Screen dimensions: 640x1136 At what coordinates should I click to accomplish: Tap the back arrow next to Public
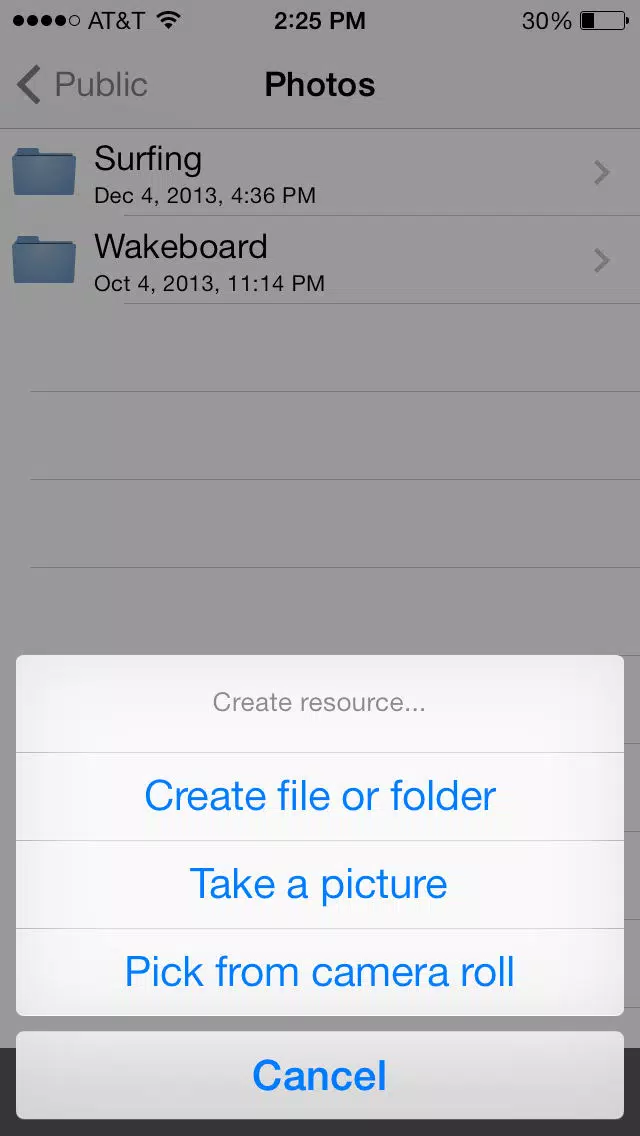click(29, 85)
